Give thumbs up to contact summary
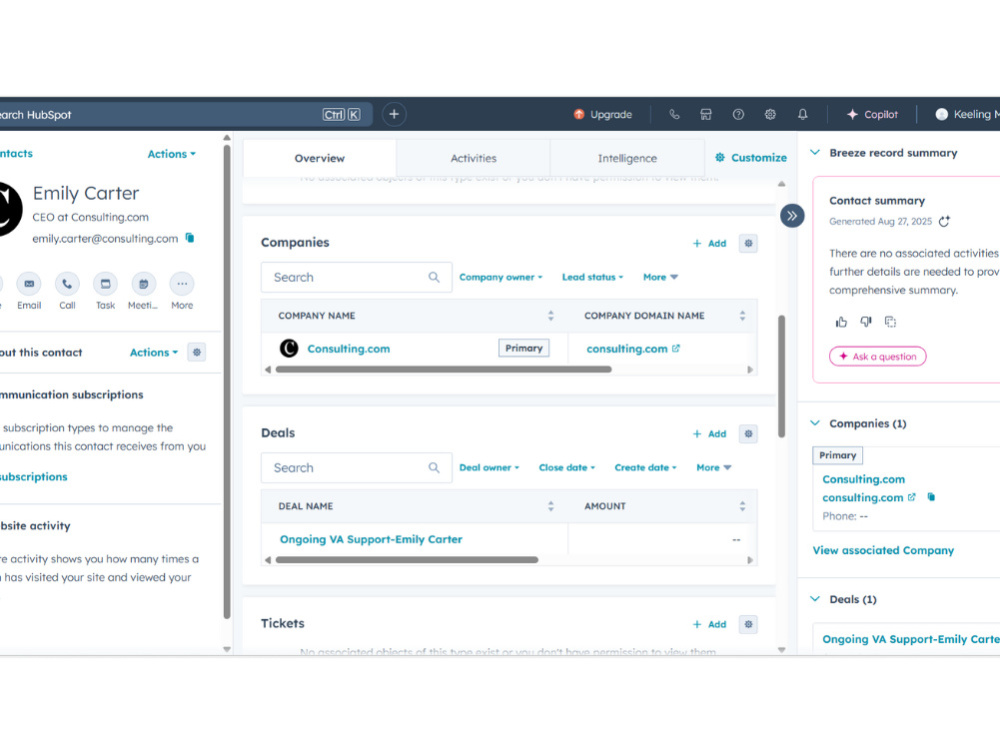The height and width of the screenshot is (750, 1000). coord(841,322)
